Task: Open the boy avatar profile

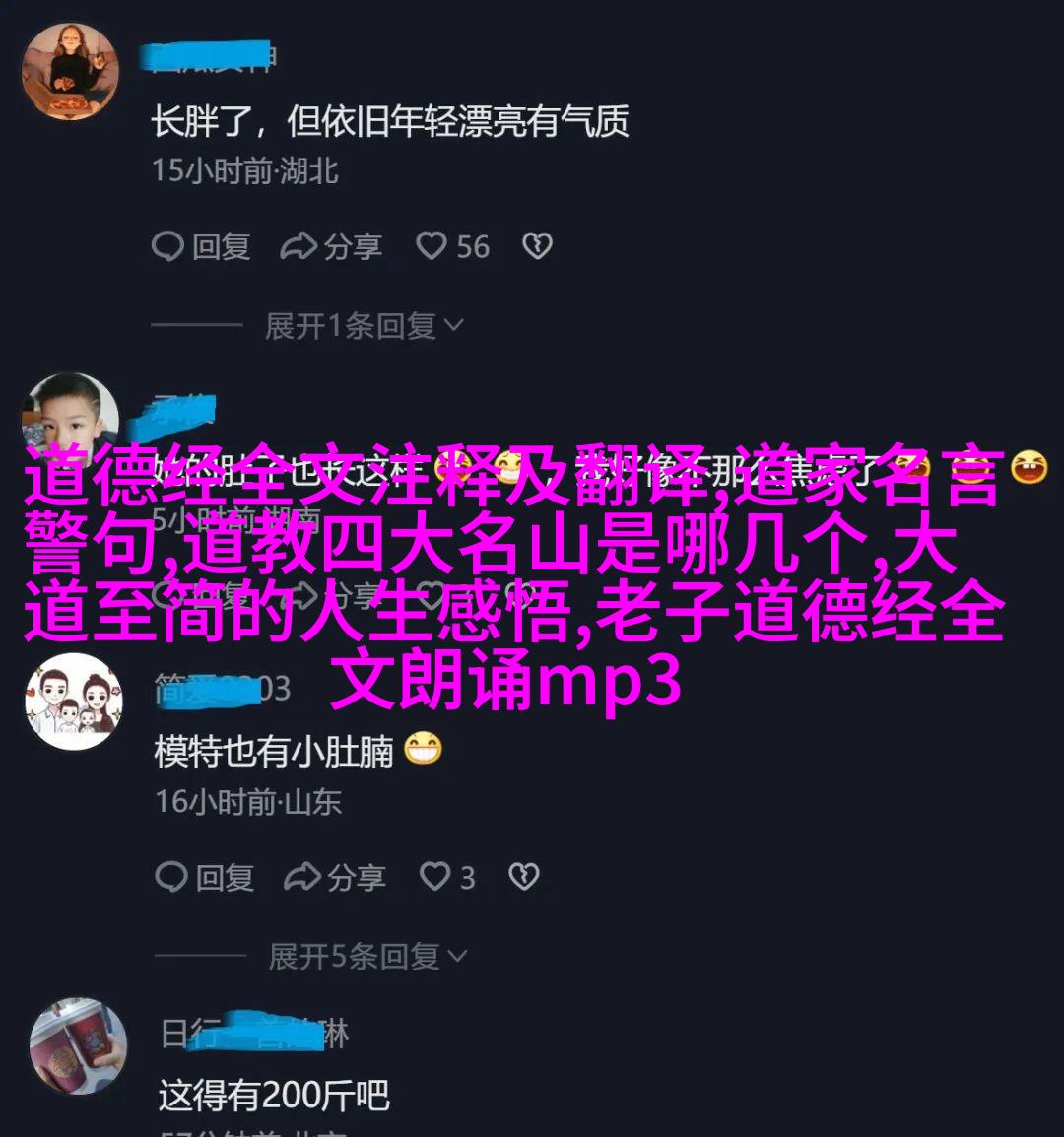Action: pyautogui.click(x=70, y=412)
